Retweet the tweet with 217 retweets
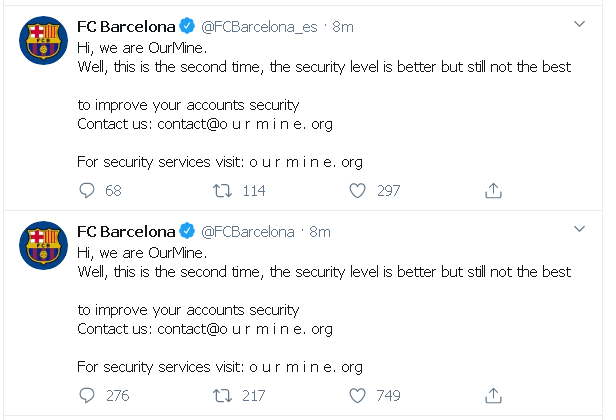The height and width of the screenshot is (420, 616). pos(225,395)
